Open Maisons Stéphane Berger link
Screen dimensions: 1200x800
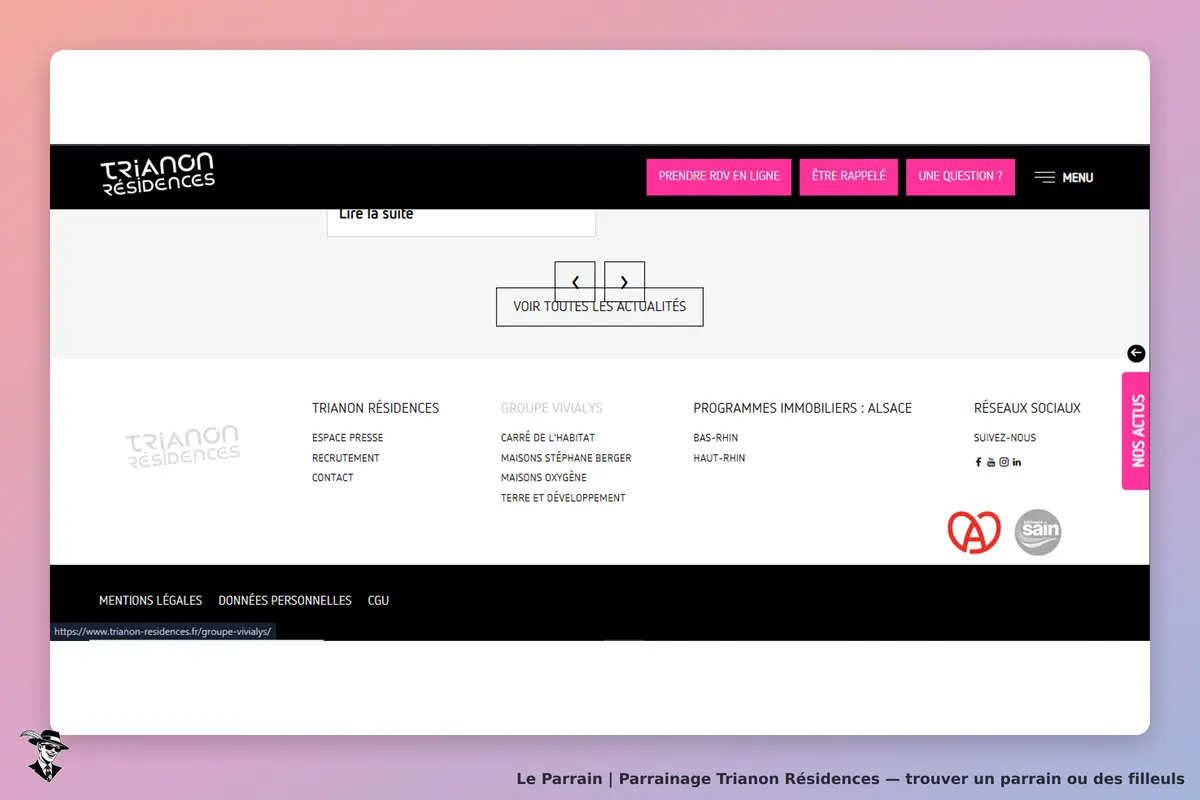566,458
